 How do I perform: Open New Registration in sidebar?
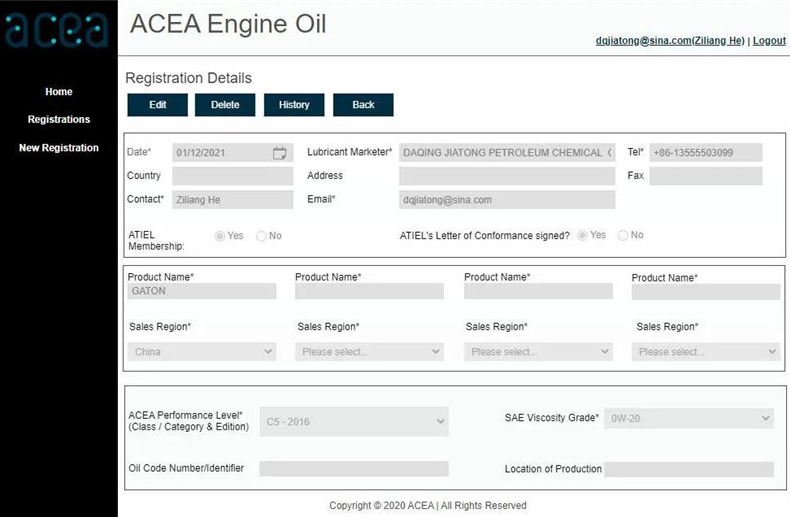[x=59, y=148]
